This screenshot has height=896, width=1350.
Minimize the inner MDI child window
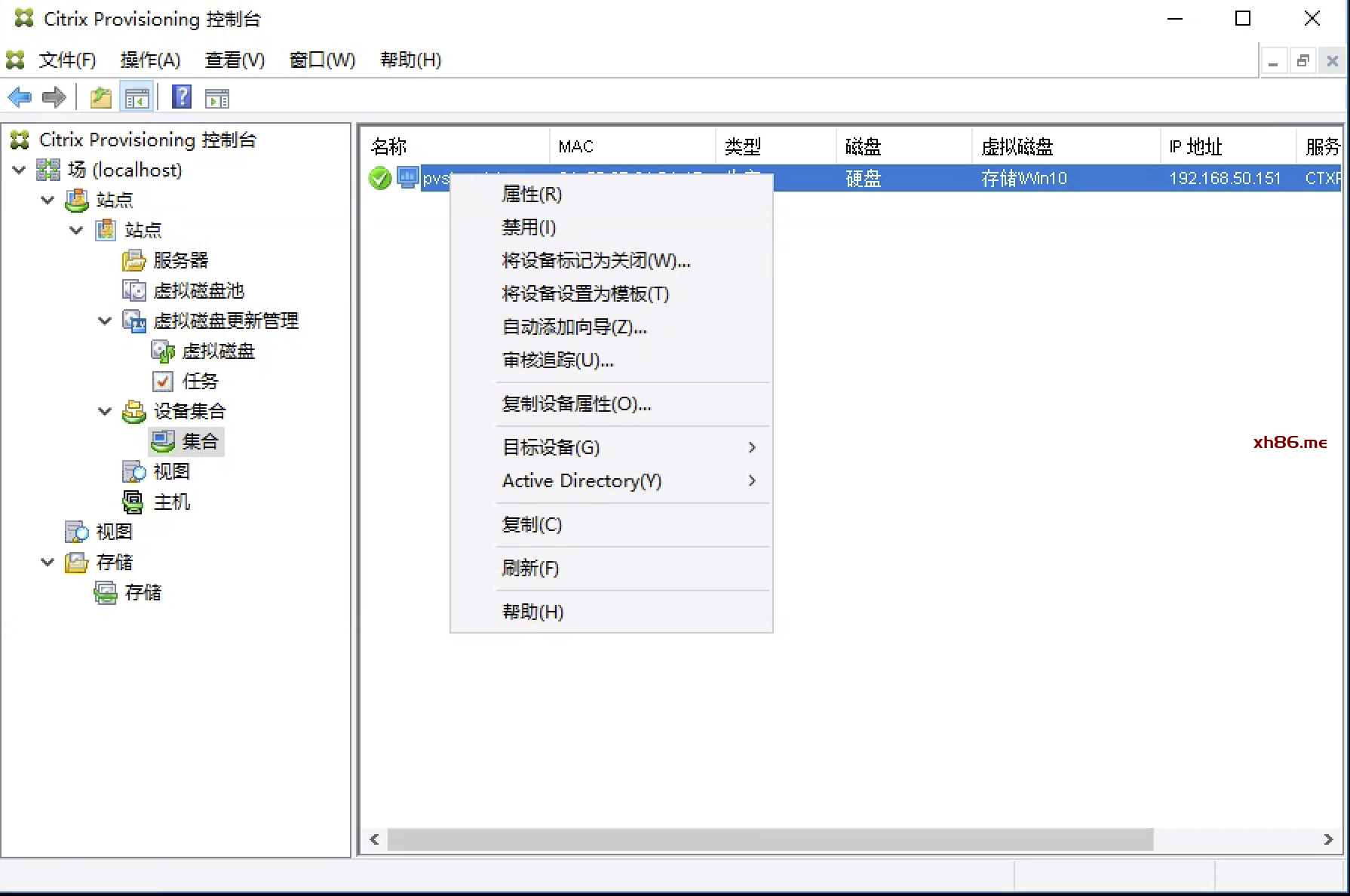click(1273, 61)
